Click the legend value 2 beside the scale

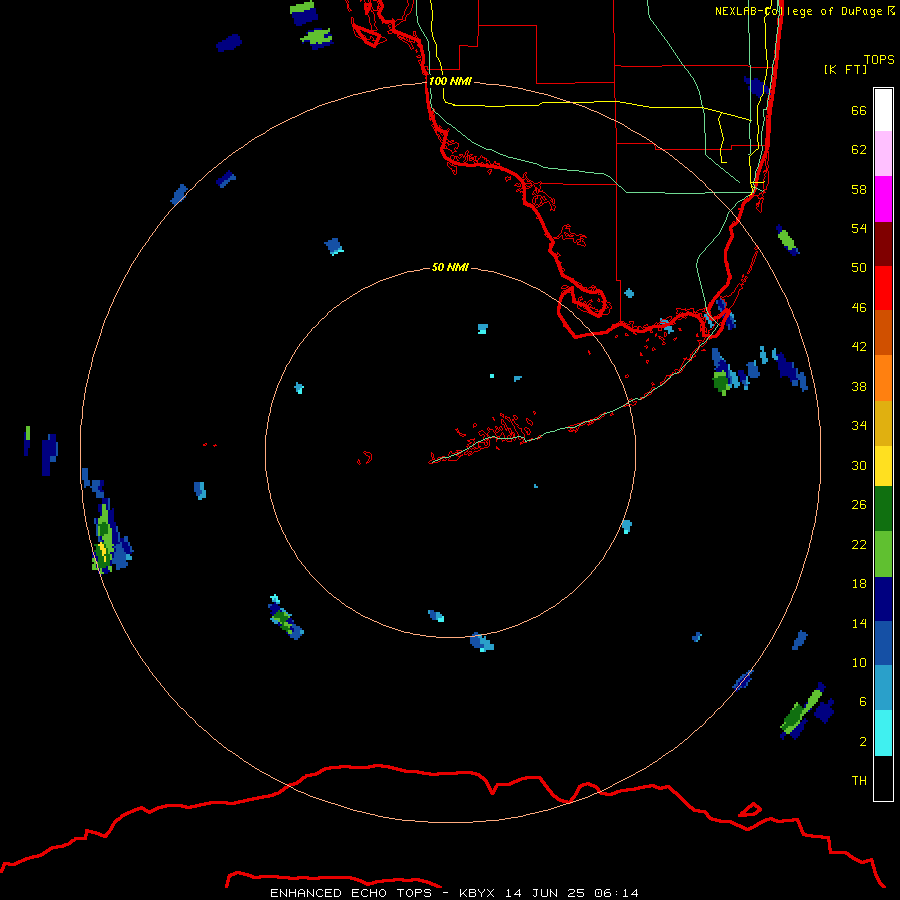tap(863, 742)
